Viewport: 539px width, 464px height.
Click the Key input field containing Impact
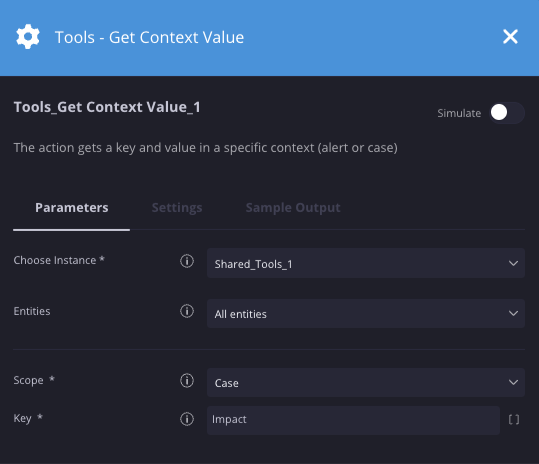pos(353,420)
